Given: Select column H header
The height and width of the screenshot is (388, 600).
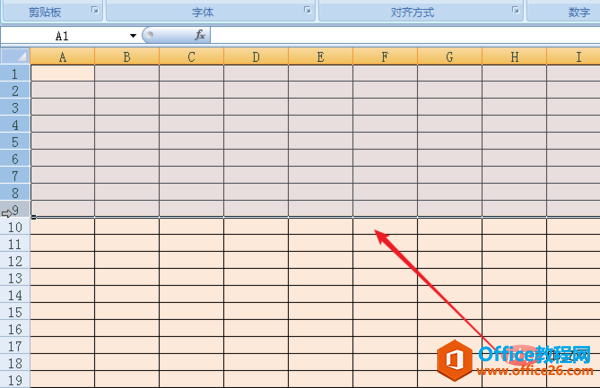Looking at the screenshot, I should click(x=514, y=57).
